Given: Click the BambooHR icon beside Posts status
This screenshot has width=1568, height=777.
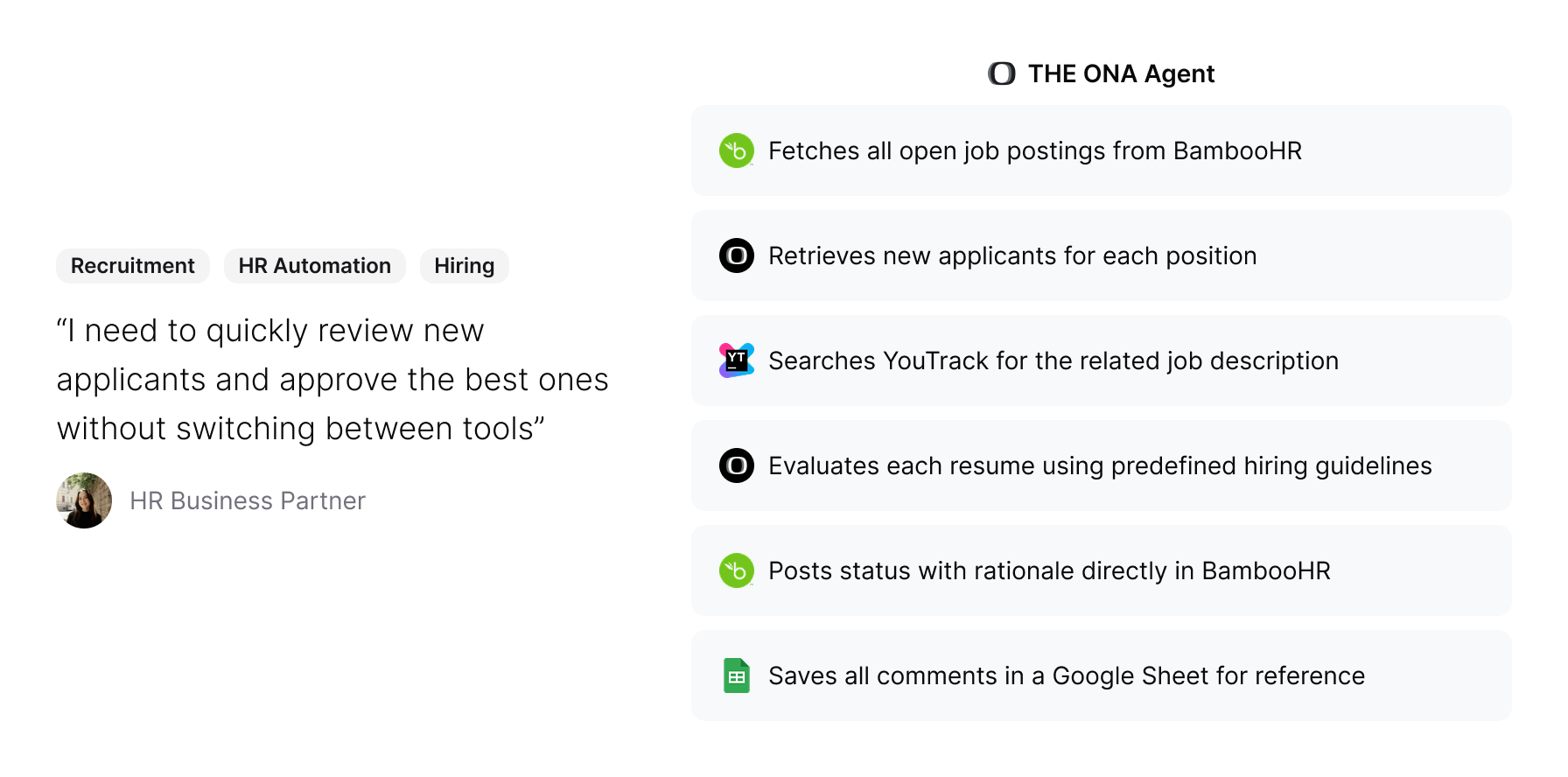Looking at the screenshot, I should click(x=737, y=570).
